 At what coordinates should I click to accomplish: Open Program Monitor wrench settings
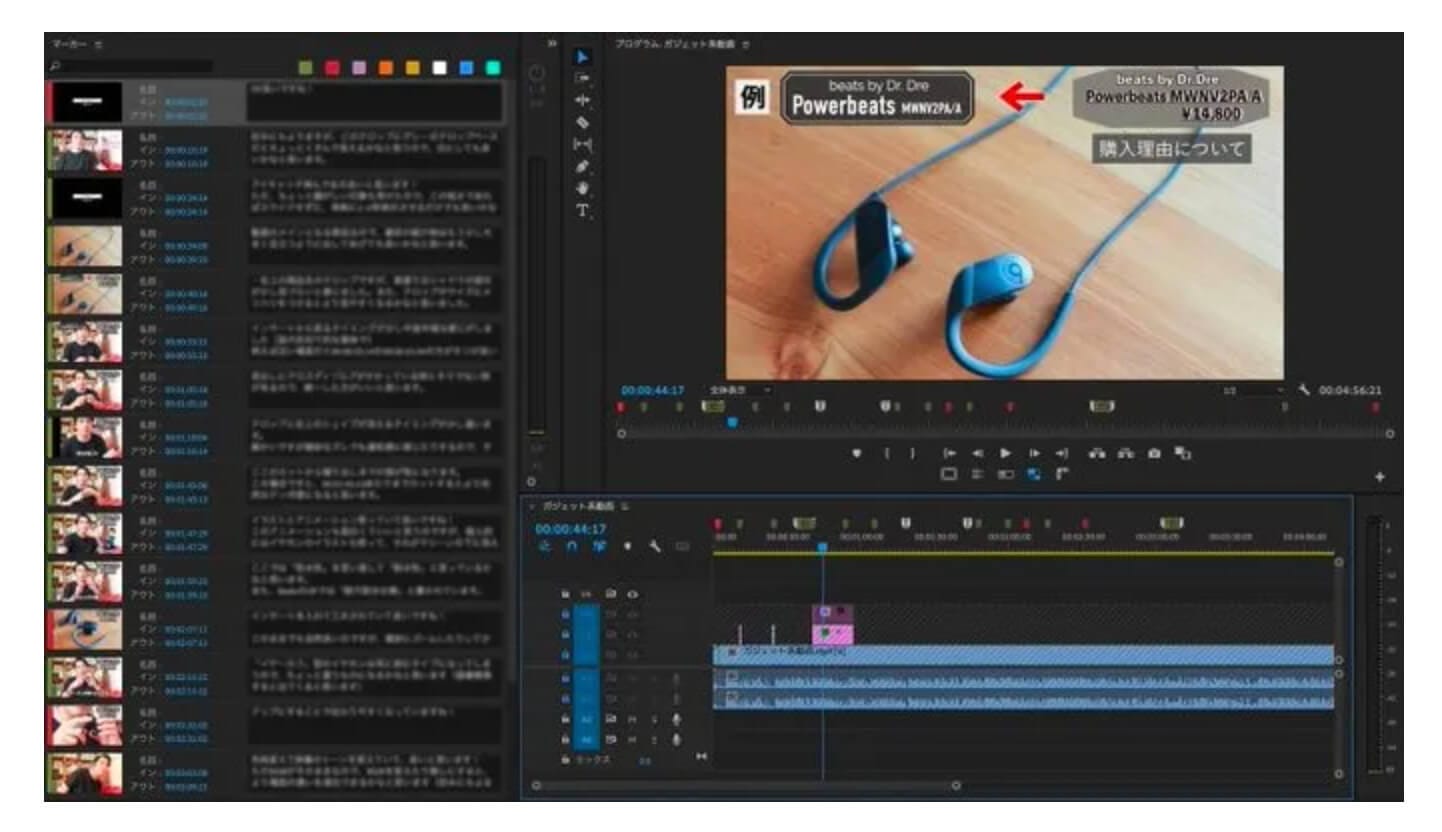point(1303,390)
